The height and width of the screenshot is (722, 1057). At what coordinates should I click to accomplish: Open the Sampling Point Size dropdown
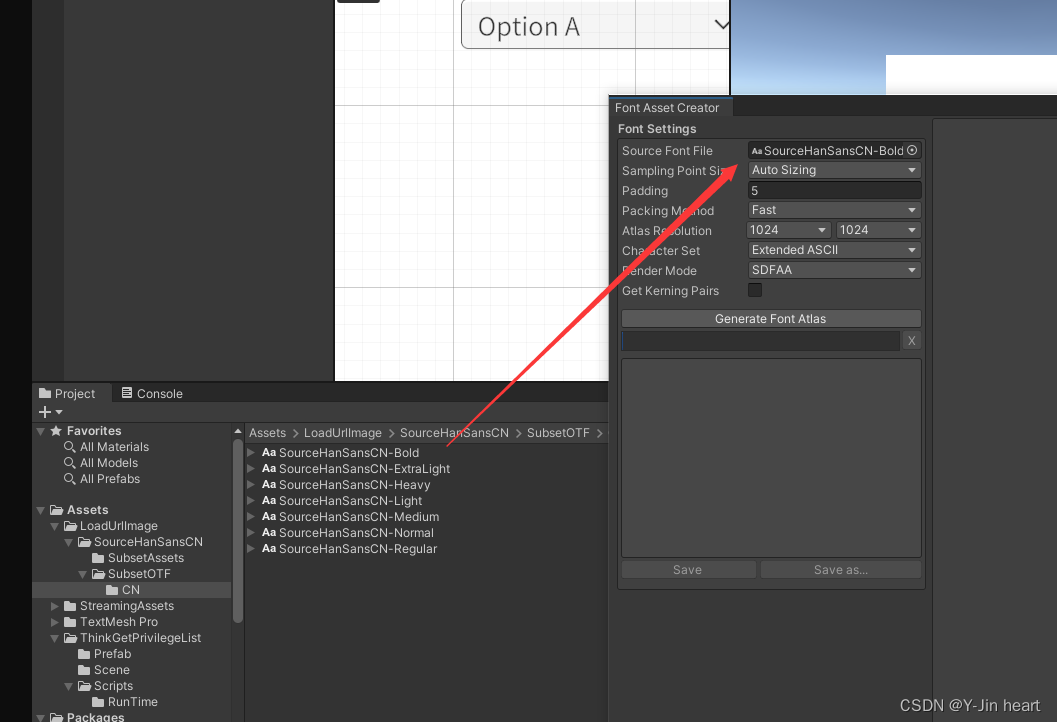pos(835,171)
